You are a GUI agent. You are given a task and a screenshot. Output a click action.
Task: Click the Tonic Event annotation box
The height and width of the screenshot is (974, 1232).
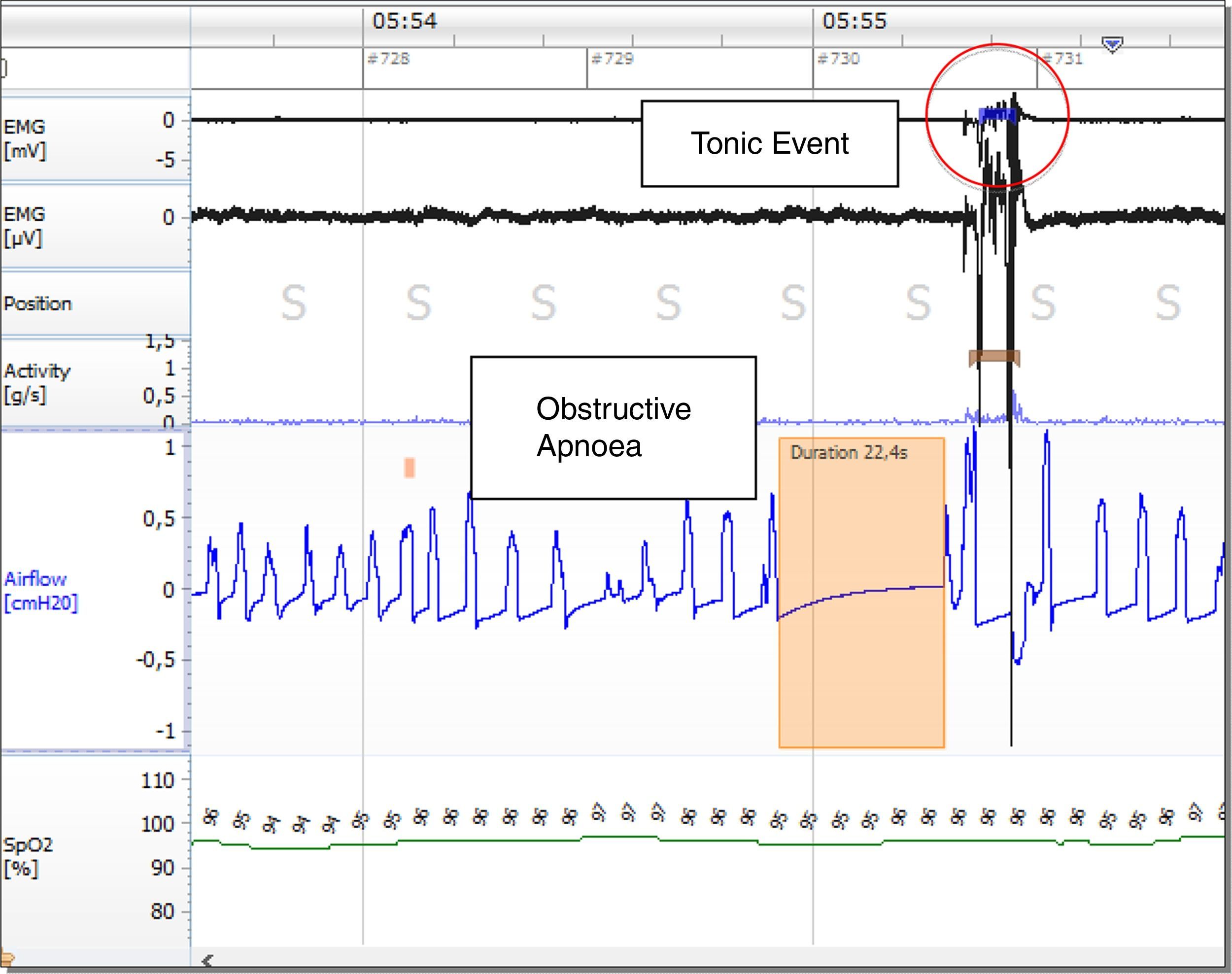tap(769, 144)
